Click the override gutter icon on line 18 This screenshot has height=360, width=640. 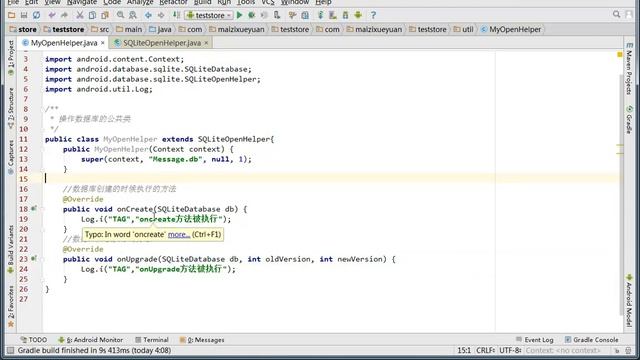click(34, 209)
